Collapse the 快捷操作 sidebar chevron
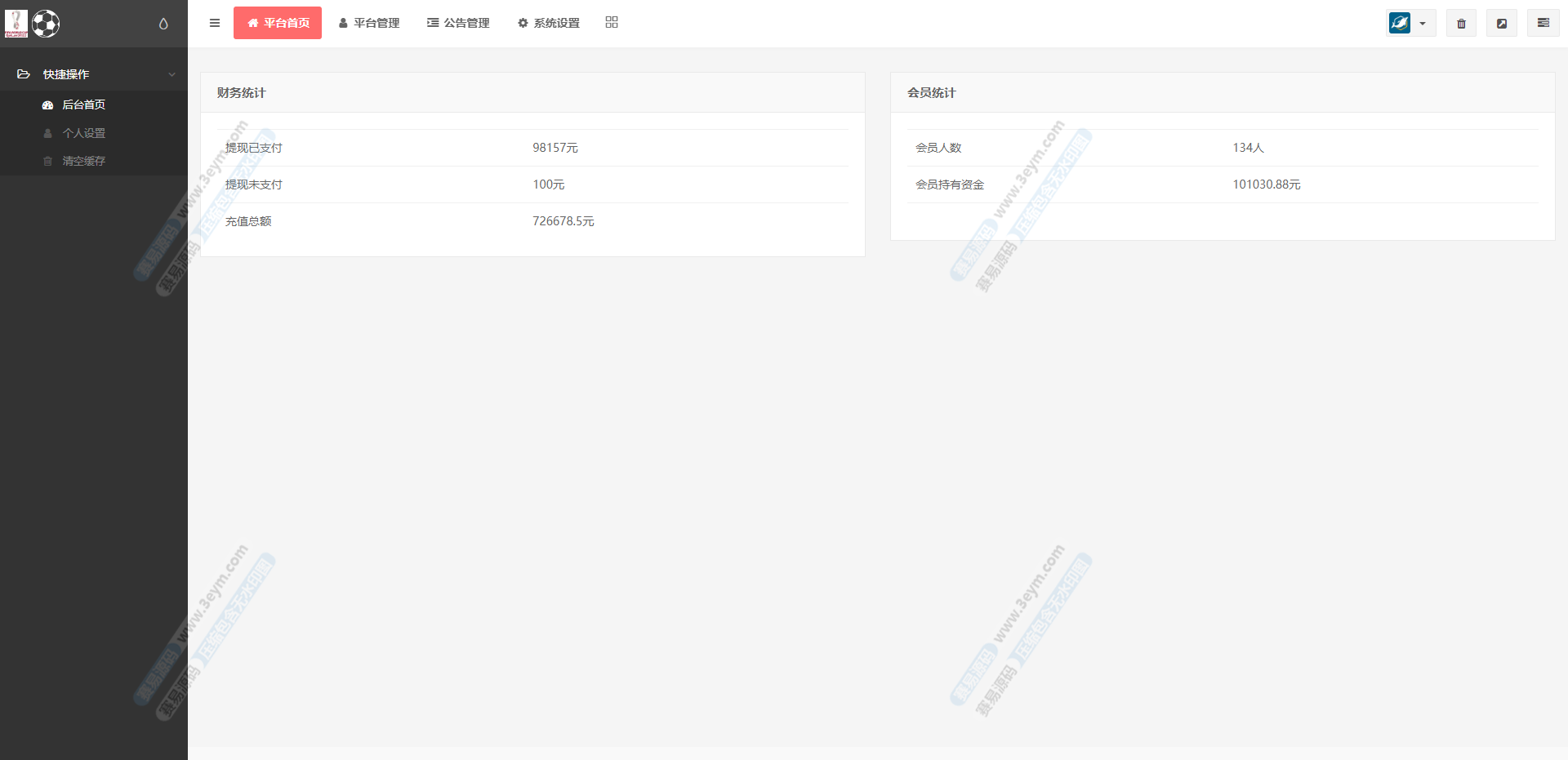 pyautogui.click(x=171, y=74)
